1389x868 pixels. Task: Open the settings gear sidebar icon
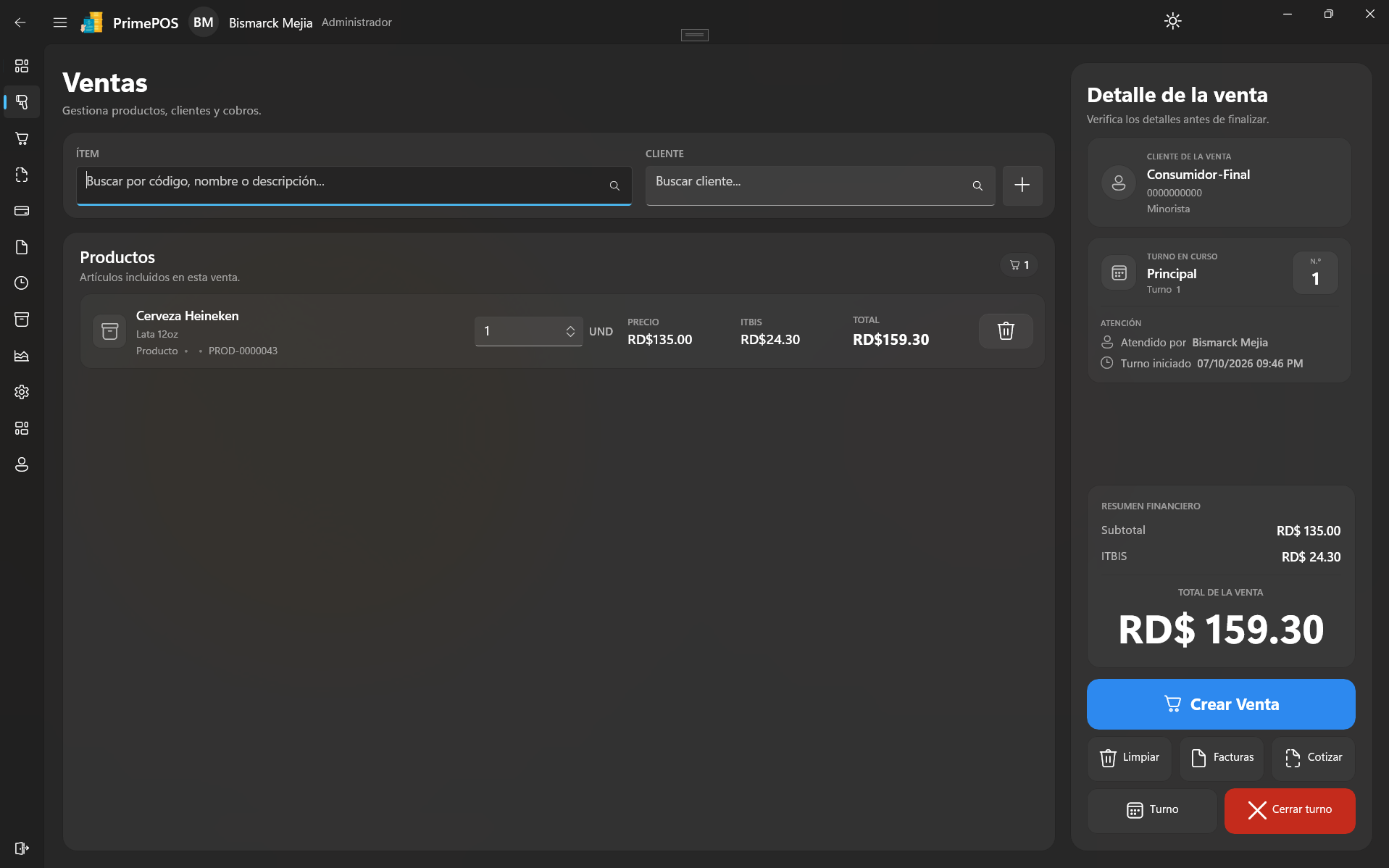(22, 392)
